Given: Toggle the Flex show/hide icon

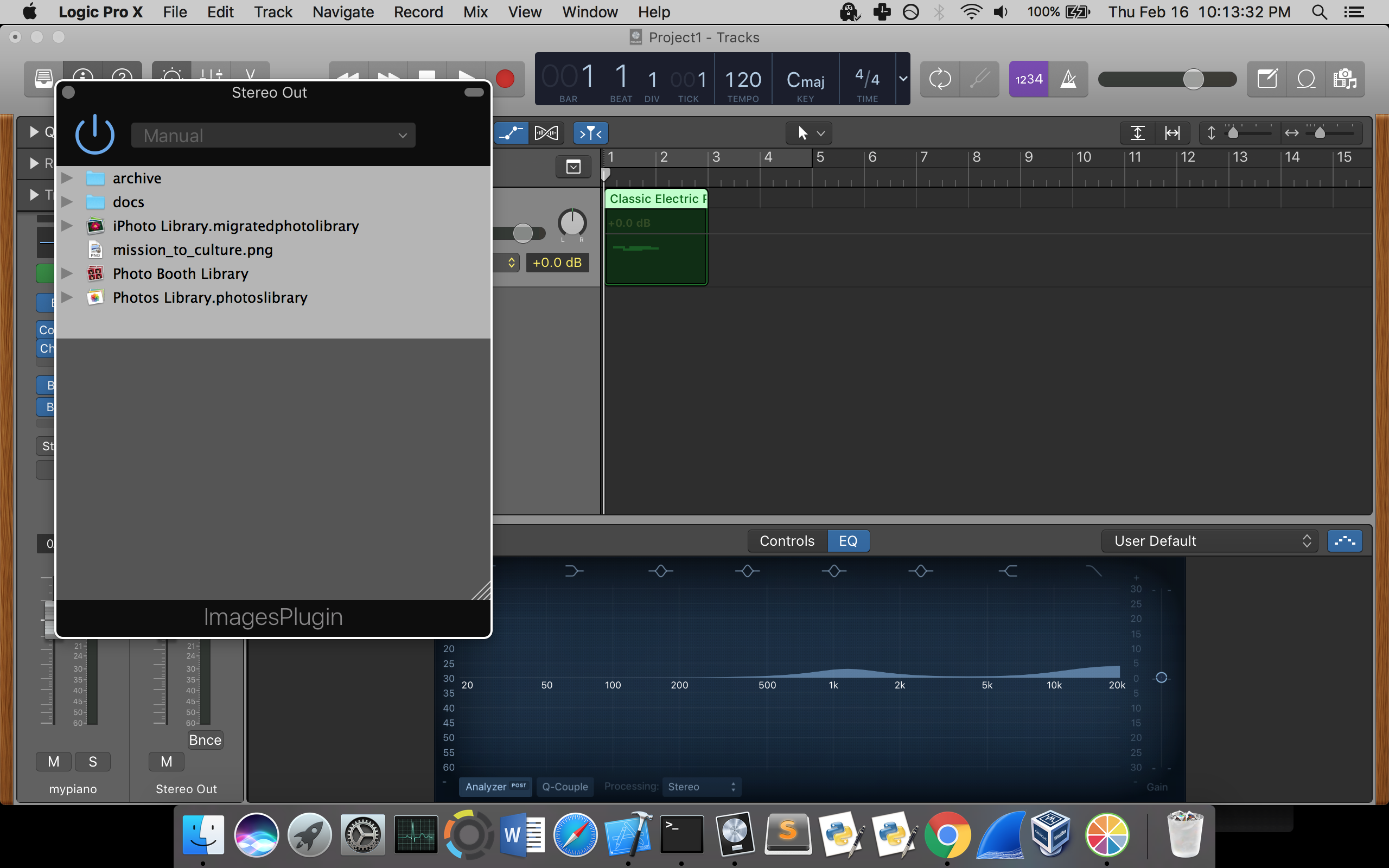Looking at the screenshot, I should click(x=546, y=133).
